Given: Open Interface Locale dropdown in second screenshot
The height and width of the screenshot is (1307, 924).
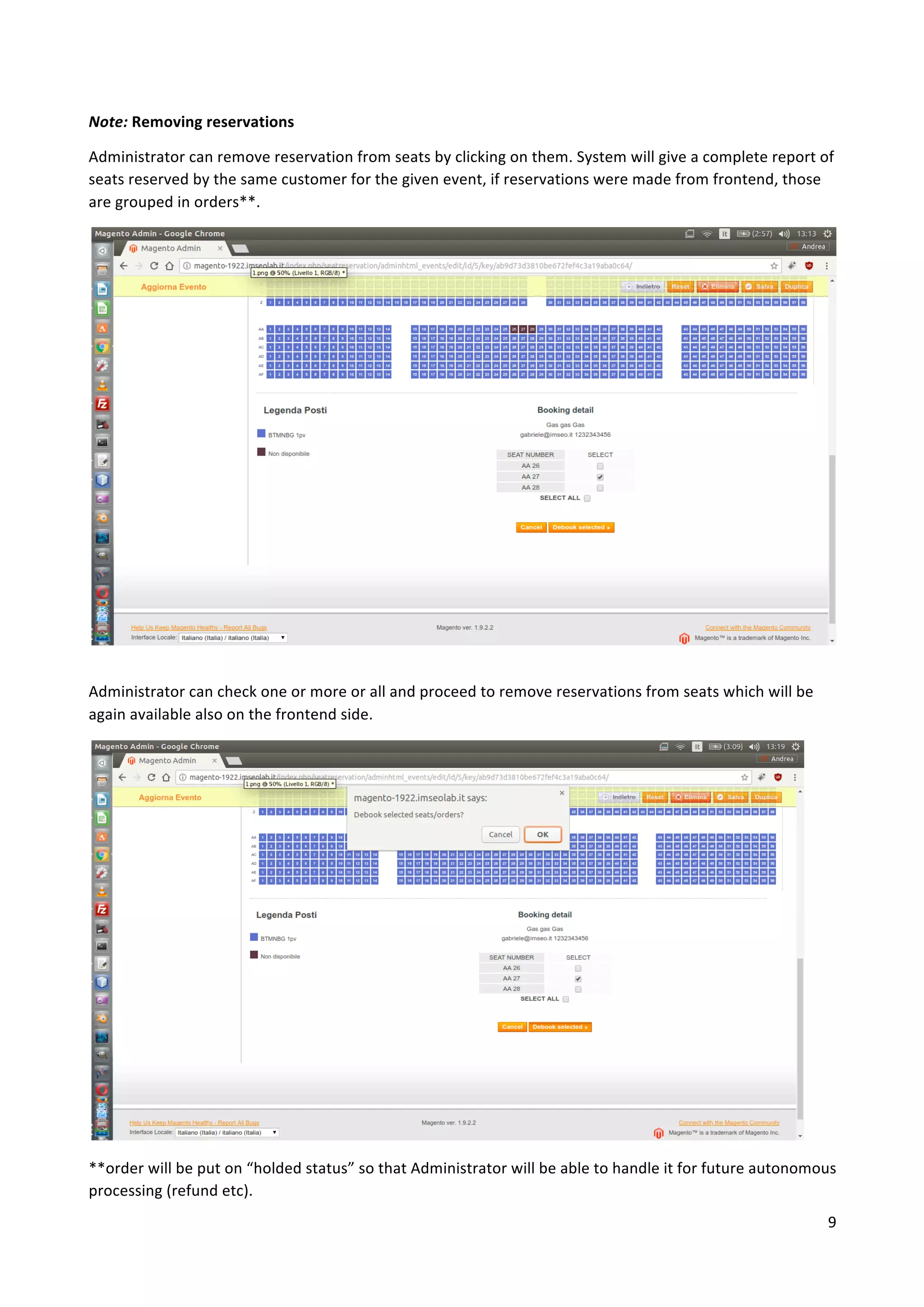Looking at the screenshot, I should pyautogui.click(x=227, y=1132).
